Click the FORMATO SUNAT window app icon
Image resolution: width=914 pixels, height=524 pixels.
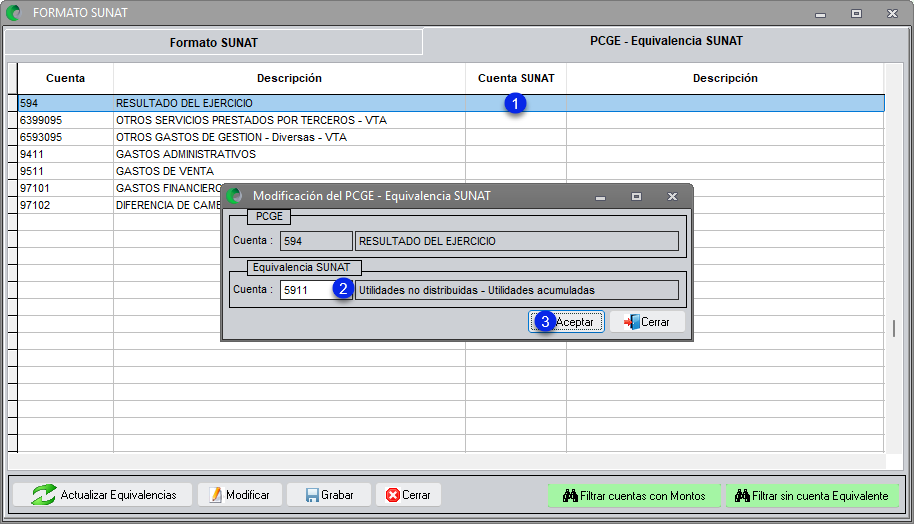click(13, 12)
